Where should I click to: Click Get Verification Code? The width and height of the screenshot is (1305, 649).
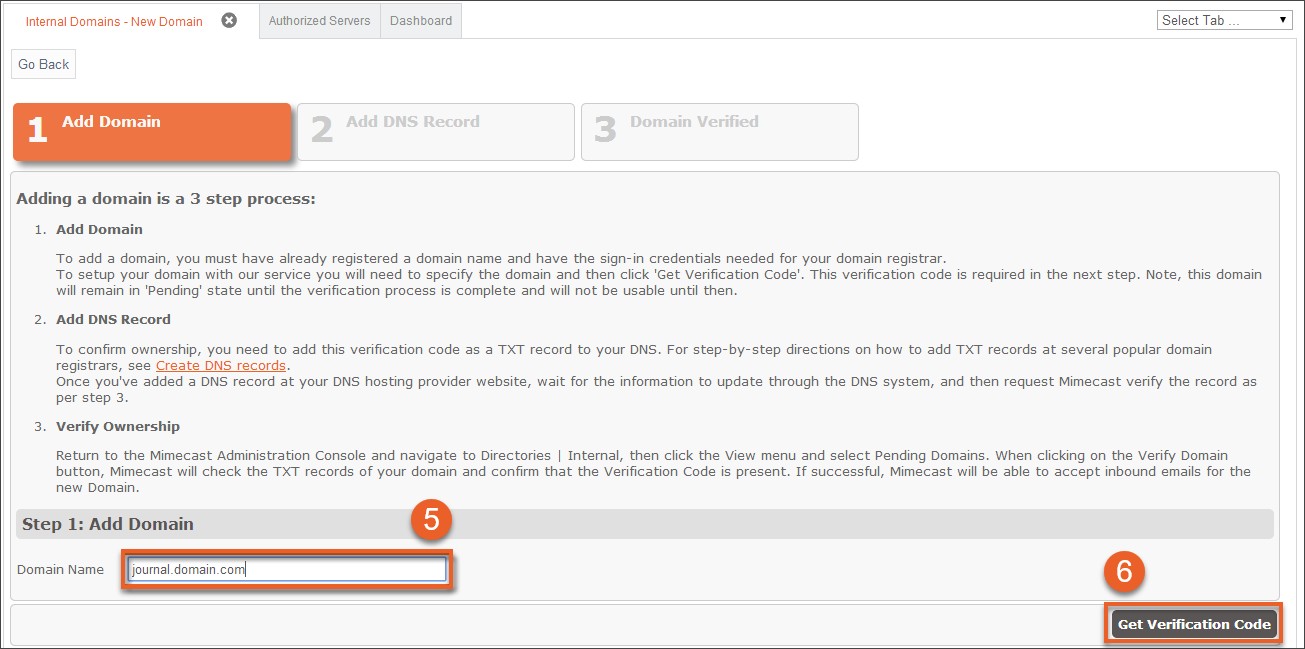coord(1193,622)
